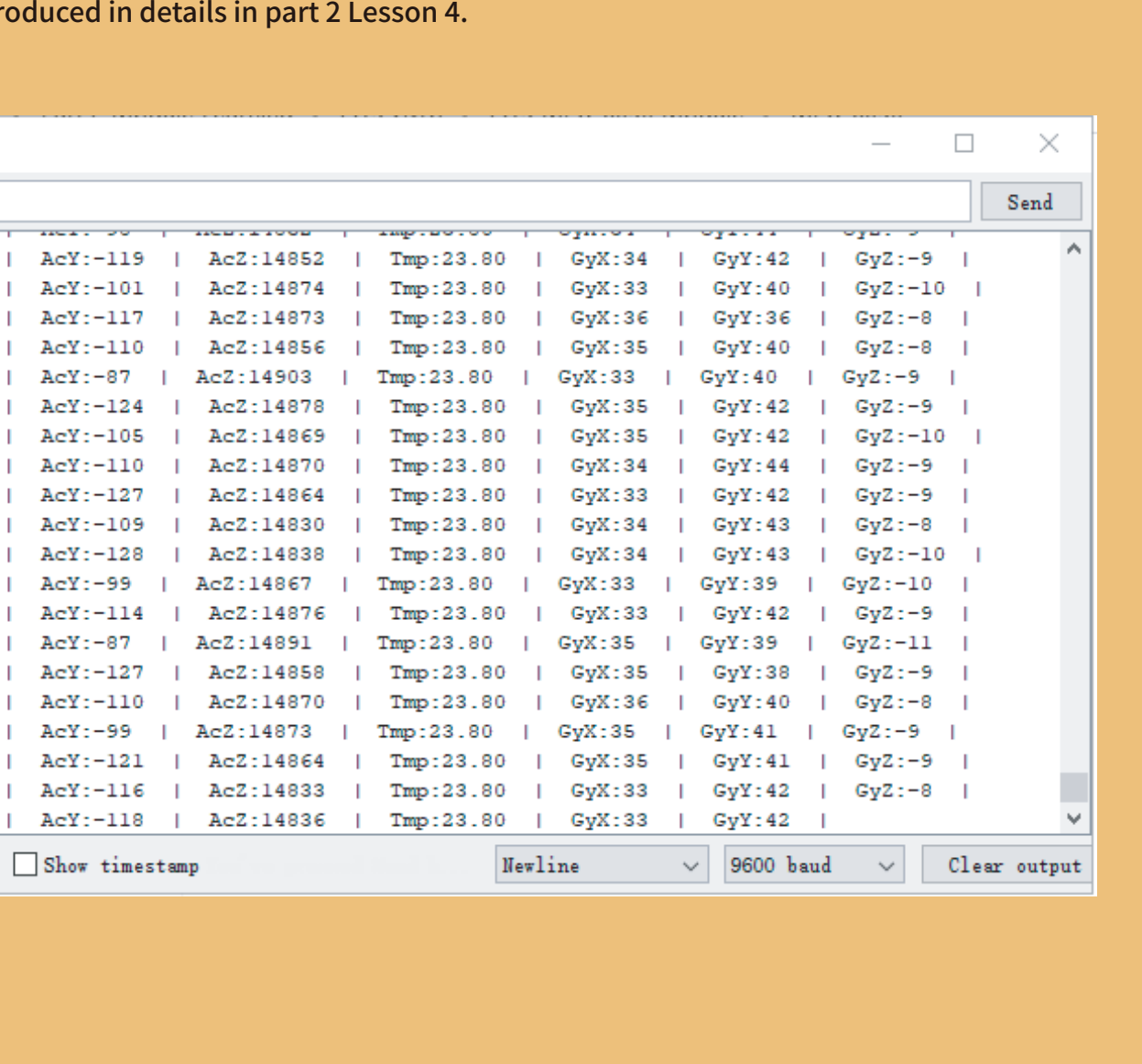The image size is (1142, 1064).
Task: Focus the serial message input field
Action: (484, 201)
